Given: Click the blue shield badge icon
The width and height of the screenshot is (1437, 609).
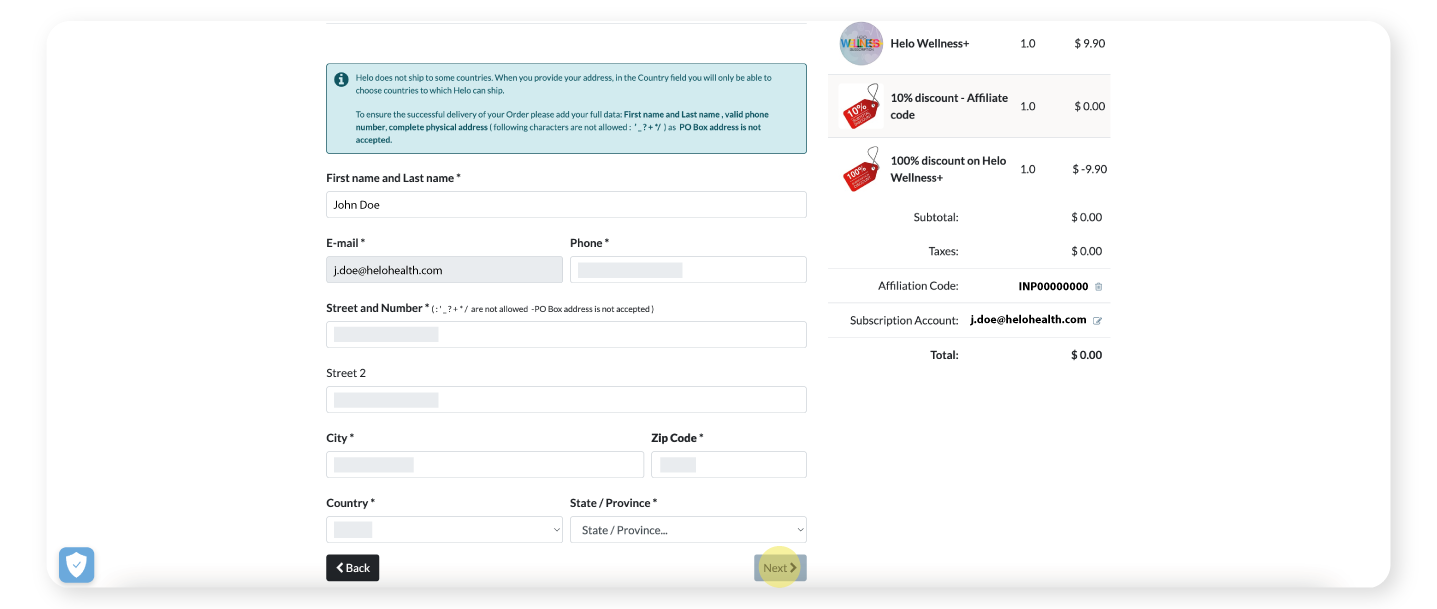Looking at the screenshot, I should coord(76,565).
